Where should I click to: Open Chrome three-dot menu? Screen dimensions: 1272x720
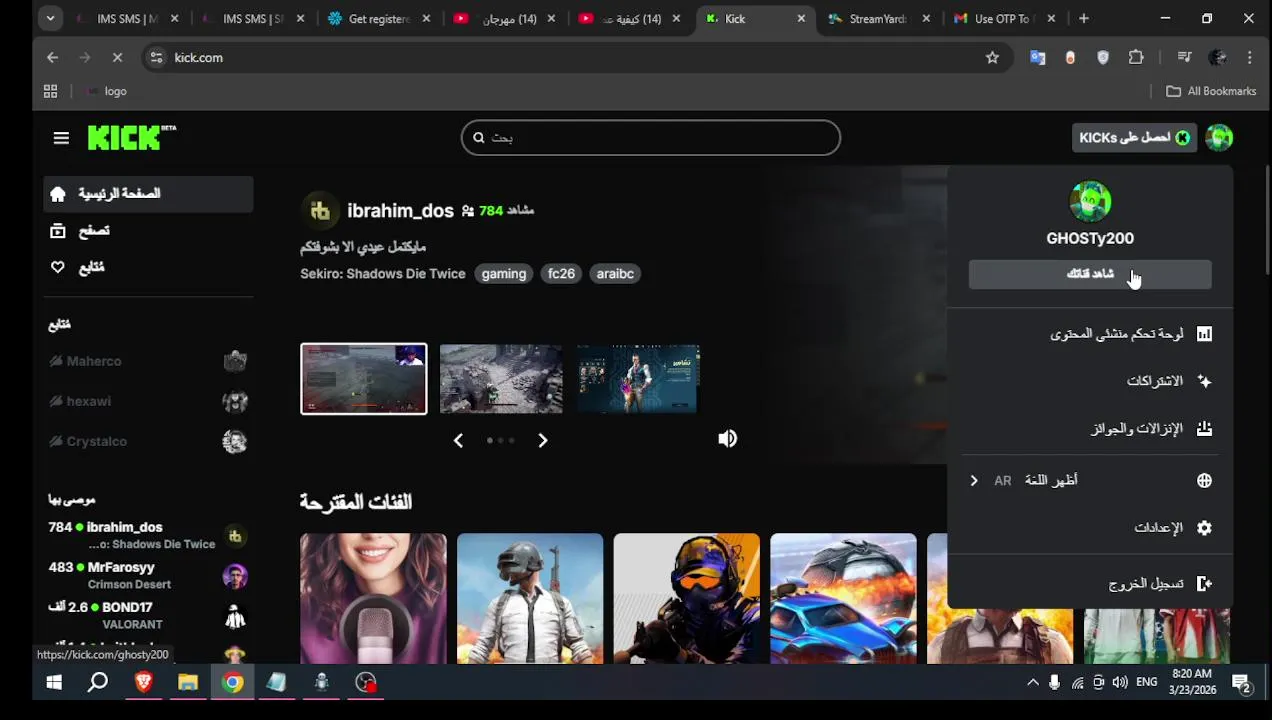[1250, 58]
